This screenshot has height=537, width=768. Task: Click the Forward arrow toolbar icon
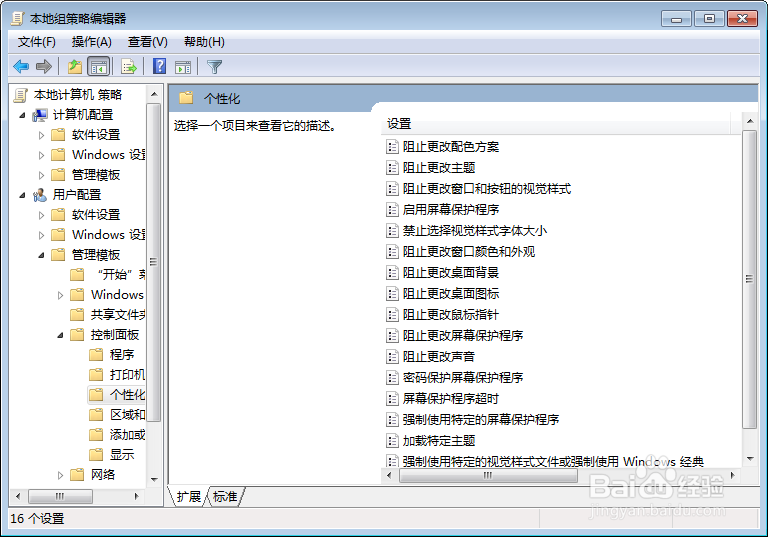44,66
